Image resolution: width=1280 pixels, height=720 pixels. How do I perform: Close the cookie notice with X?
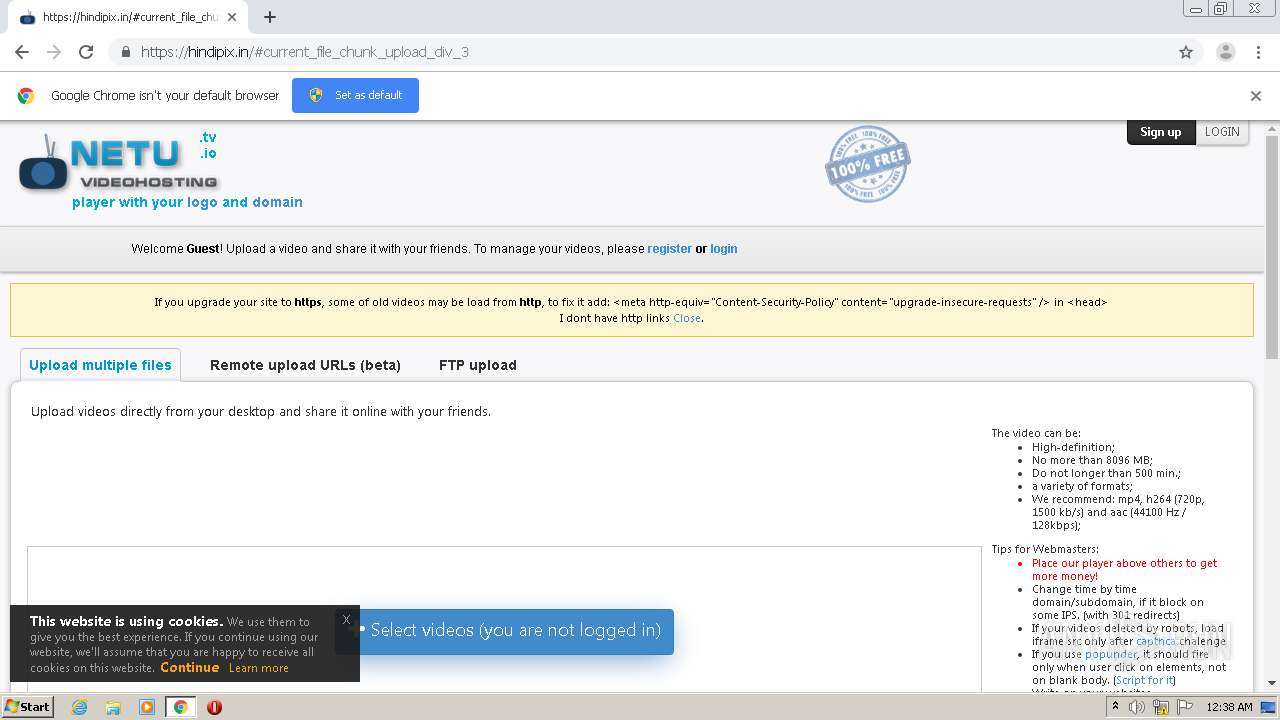pos(346,619)
